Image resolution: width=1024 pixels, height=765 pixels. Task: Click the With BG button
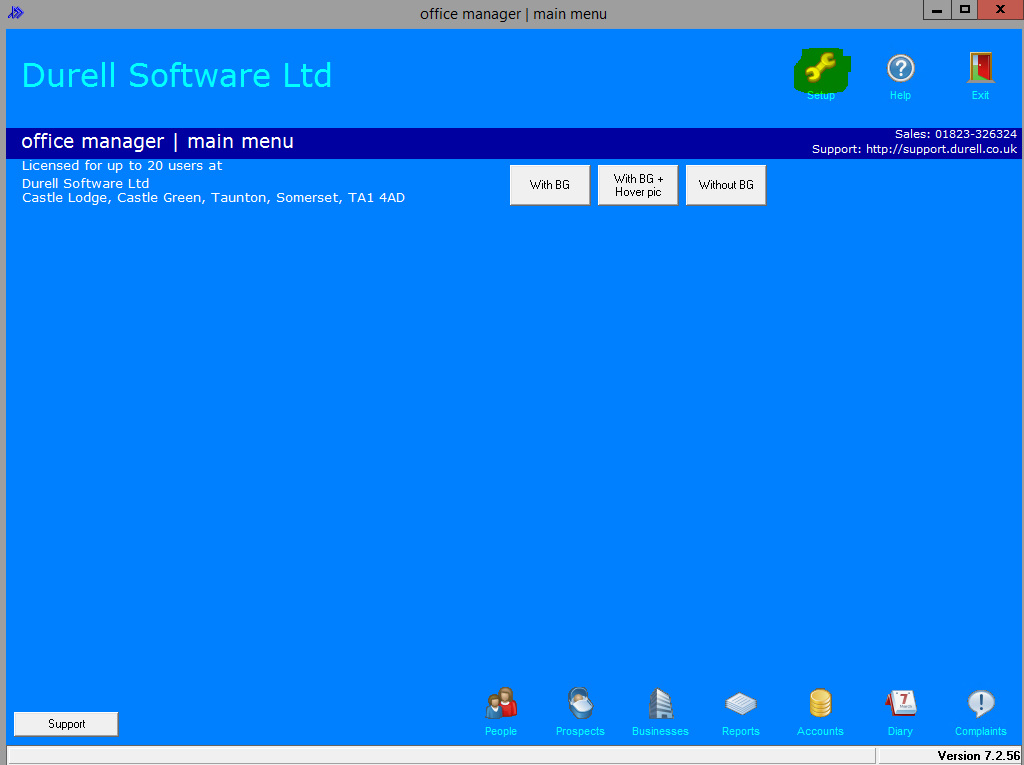coord(550,185)
